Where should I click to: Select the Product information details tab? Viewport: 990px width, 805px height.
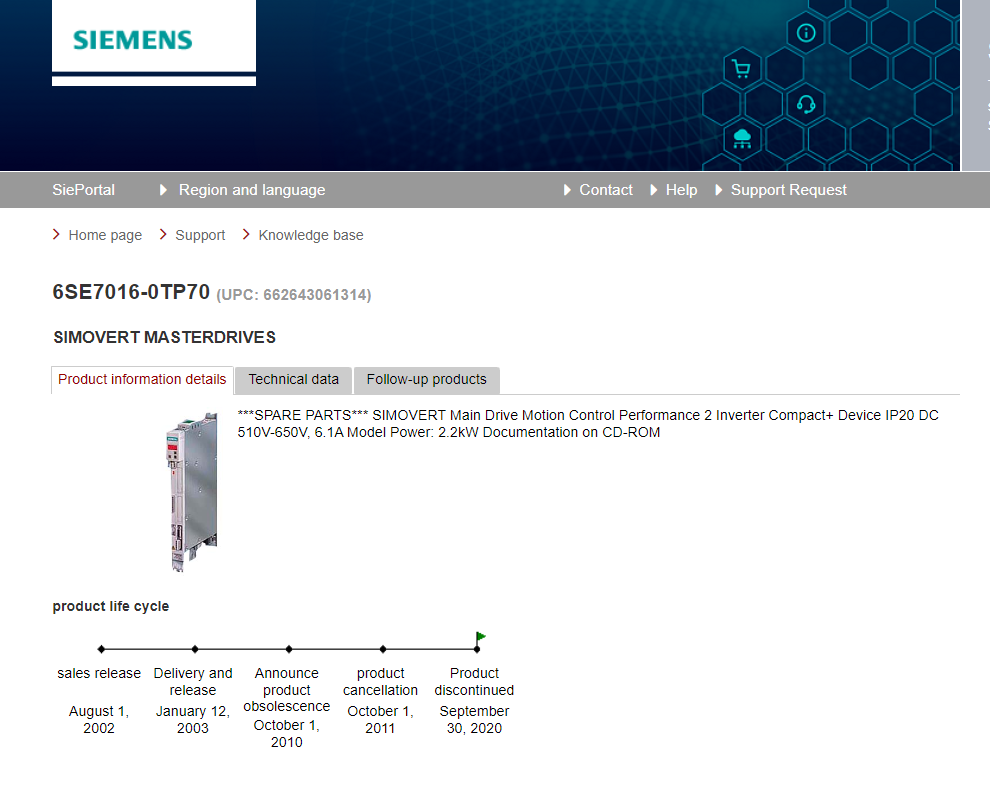click(142, 380)
